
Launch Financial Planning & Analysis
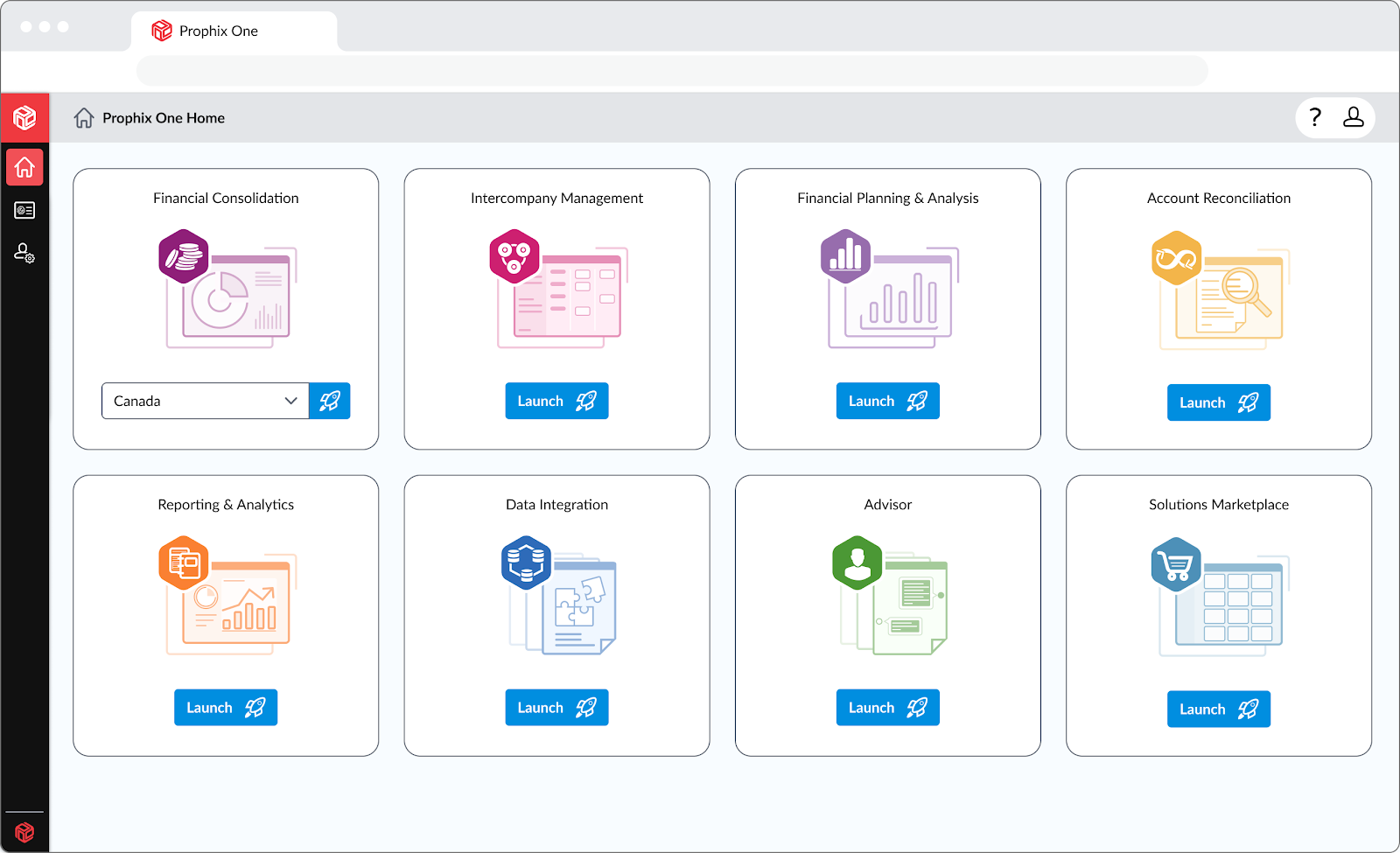click(887, 401)
